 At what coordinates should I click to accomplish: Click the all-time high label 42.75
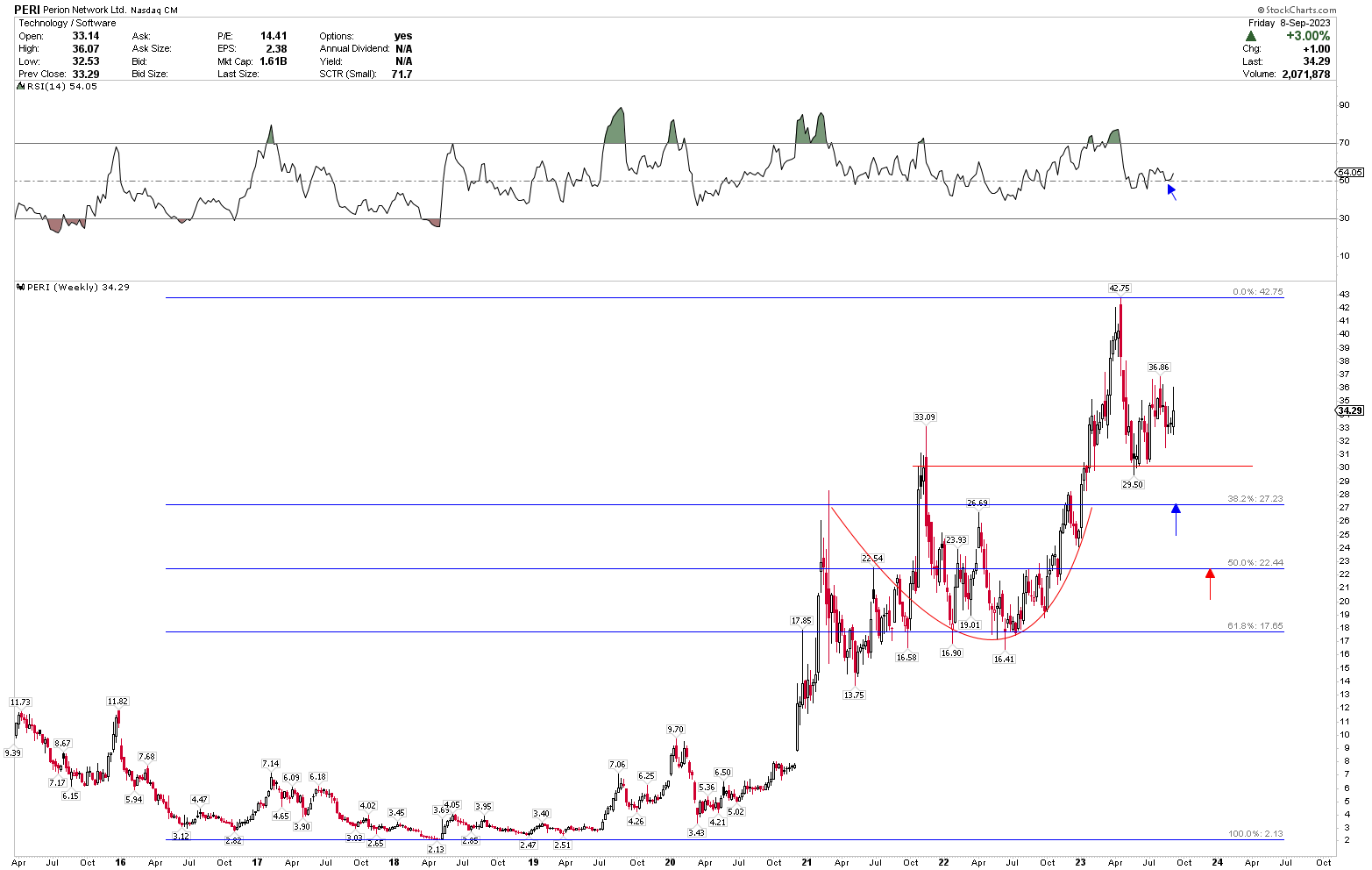point(1120,288)
